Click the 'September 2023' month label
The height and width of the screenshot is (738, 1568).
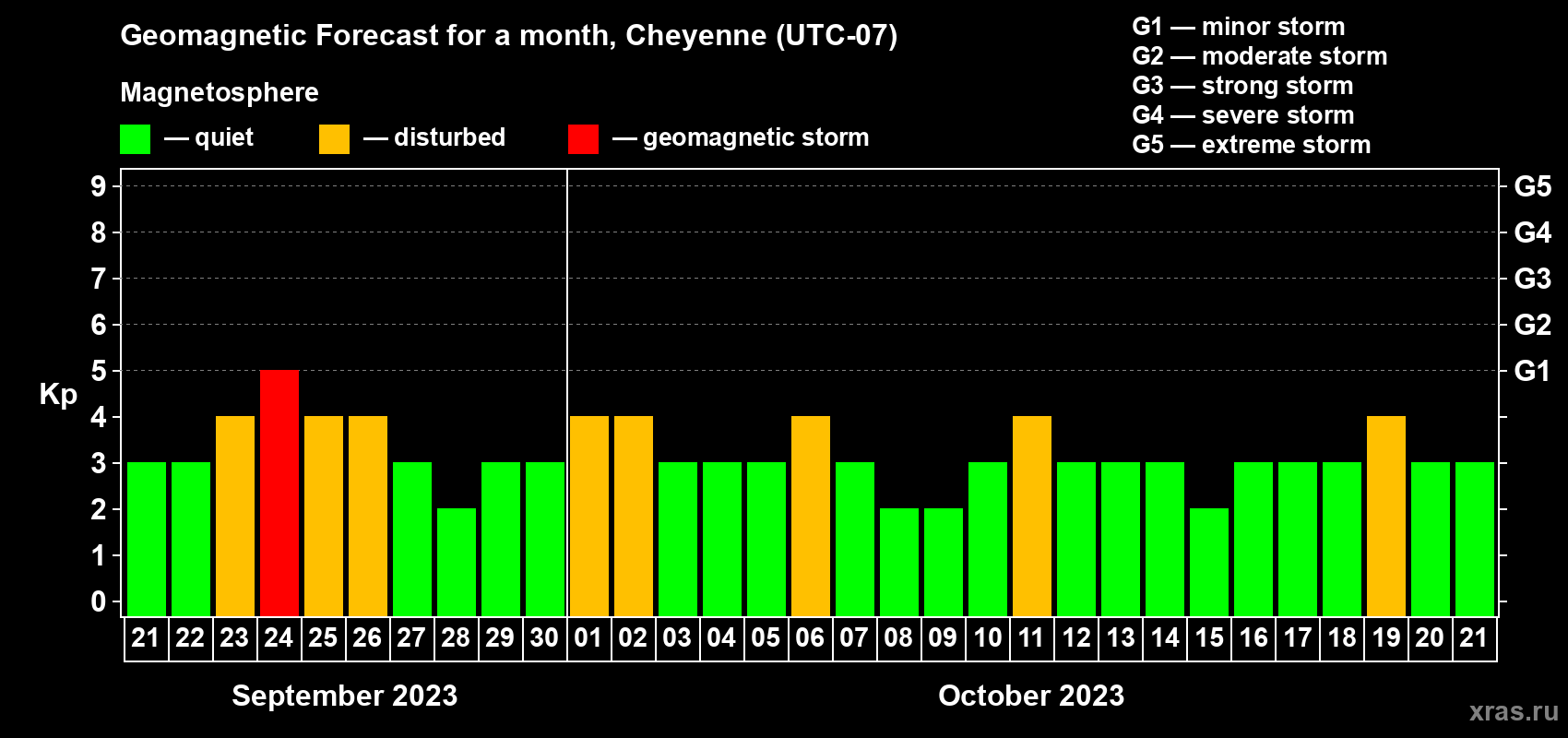(x=345, y=696)
